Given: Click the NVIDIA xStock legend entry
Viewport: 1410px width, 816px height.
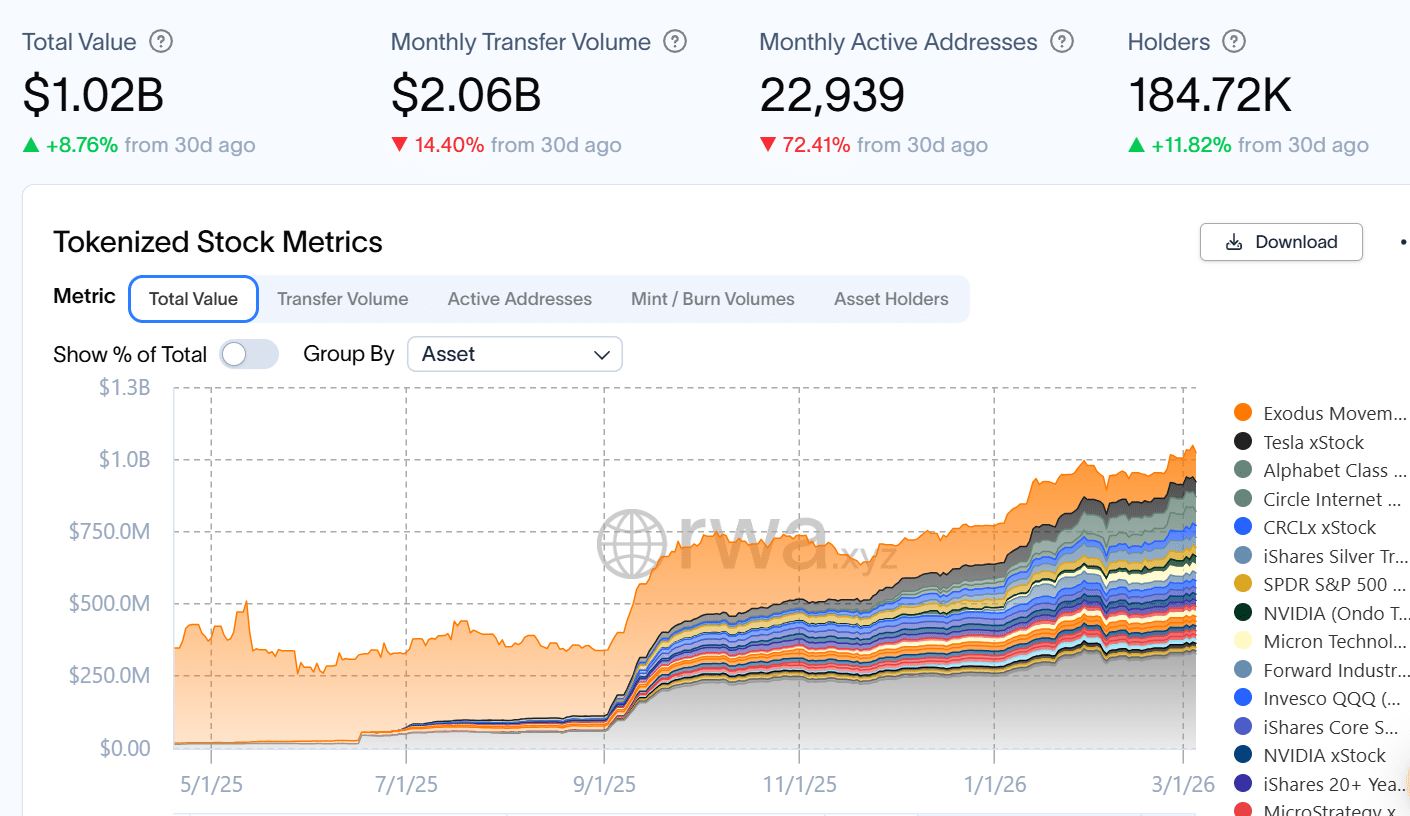Looking at the screenshot, I should (1324, 755).
